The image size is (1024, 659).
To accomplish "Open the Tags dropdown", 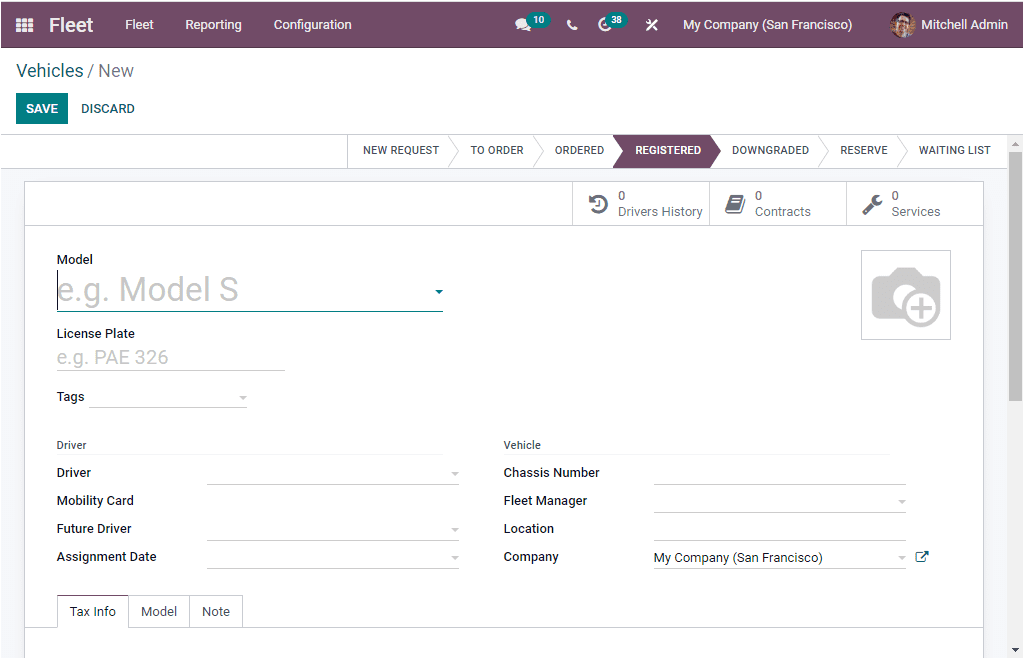I will [241, 397].
